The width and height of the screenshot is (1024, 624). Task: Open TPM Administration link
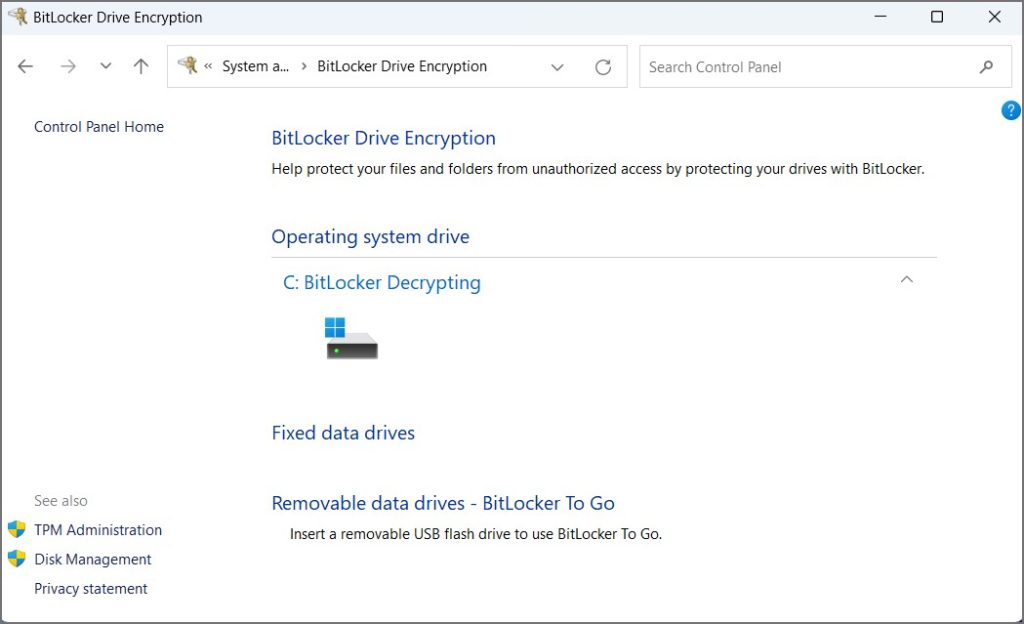[98, 530]
